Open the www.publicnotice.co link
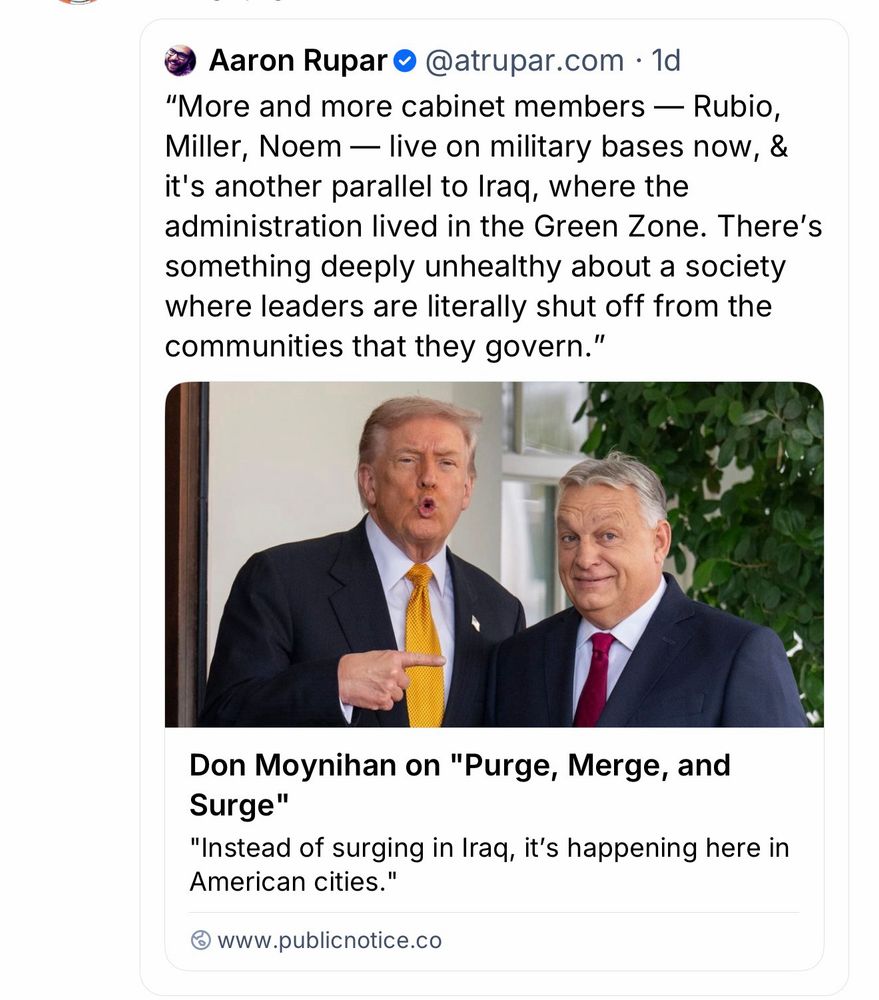879x1000 pixels. point(330,939)
